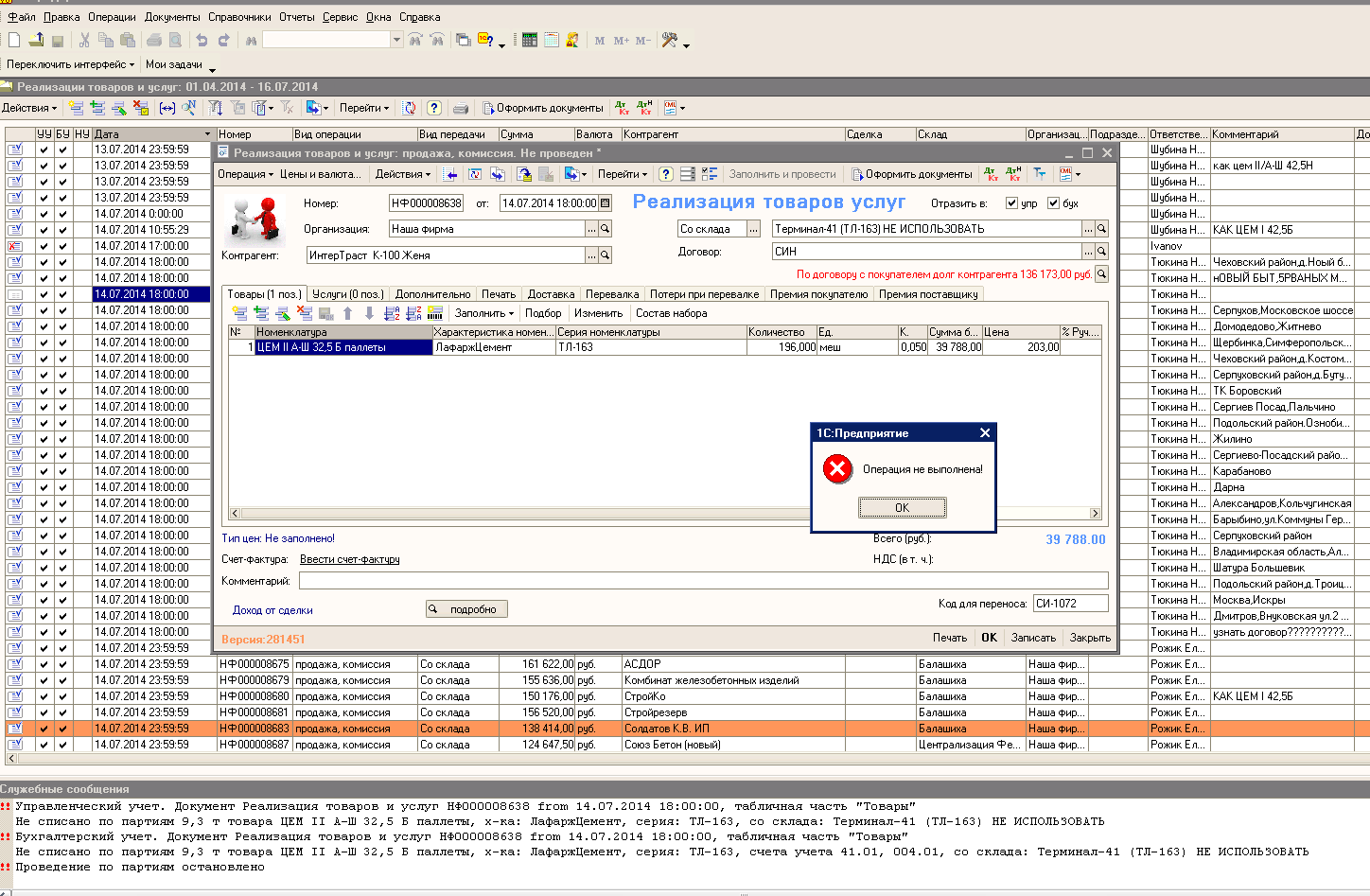This screenshot has width=1370, height=896.
Task: Click the calendar picker next to document date
Action: click(606, 203)
